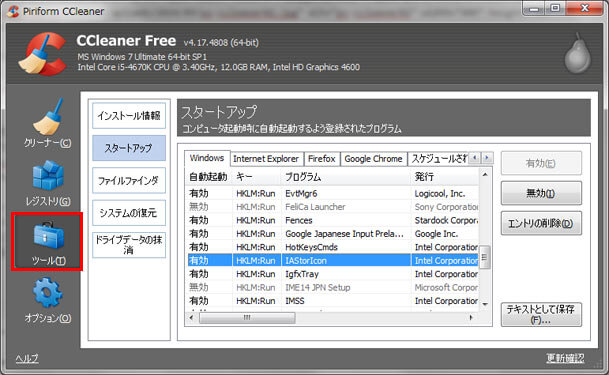Switch to the Firefox tab

point(322,159)
